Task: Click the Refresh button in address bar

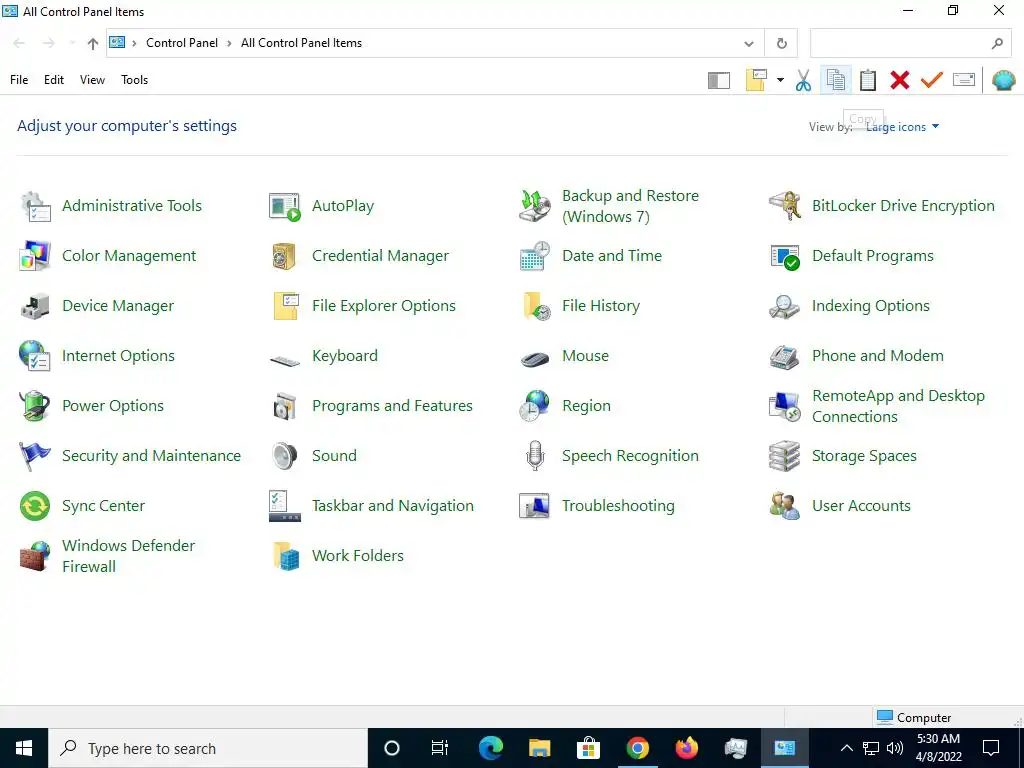Action: pyautogui.click(x=781, y=44)
